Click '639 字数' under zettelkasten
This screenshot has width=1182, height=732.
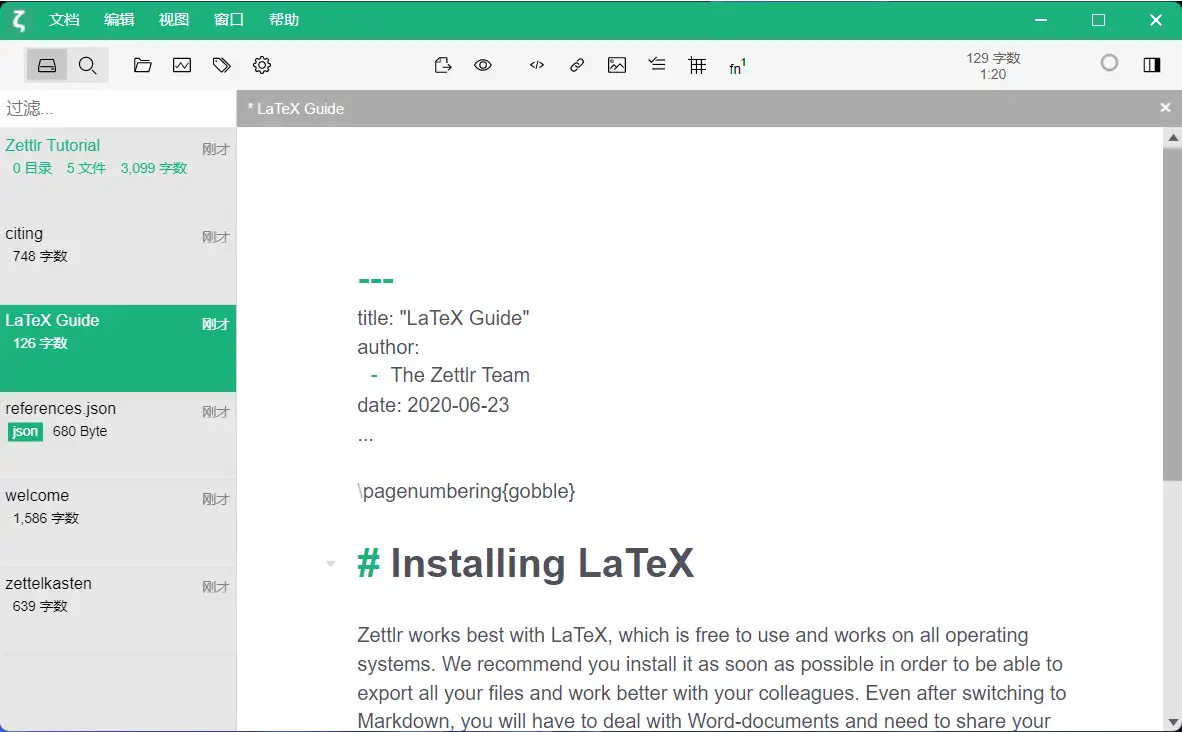[x=40, y=606]
